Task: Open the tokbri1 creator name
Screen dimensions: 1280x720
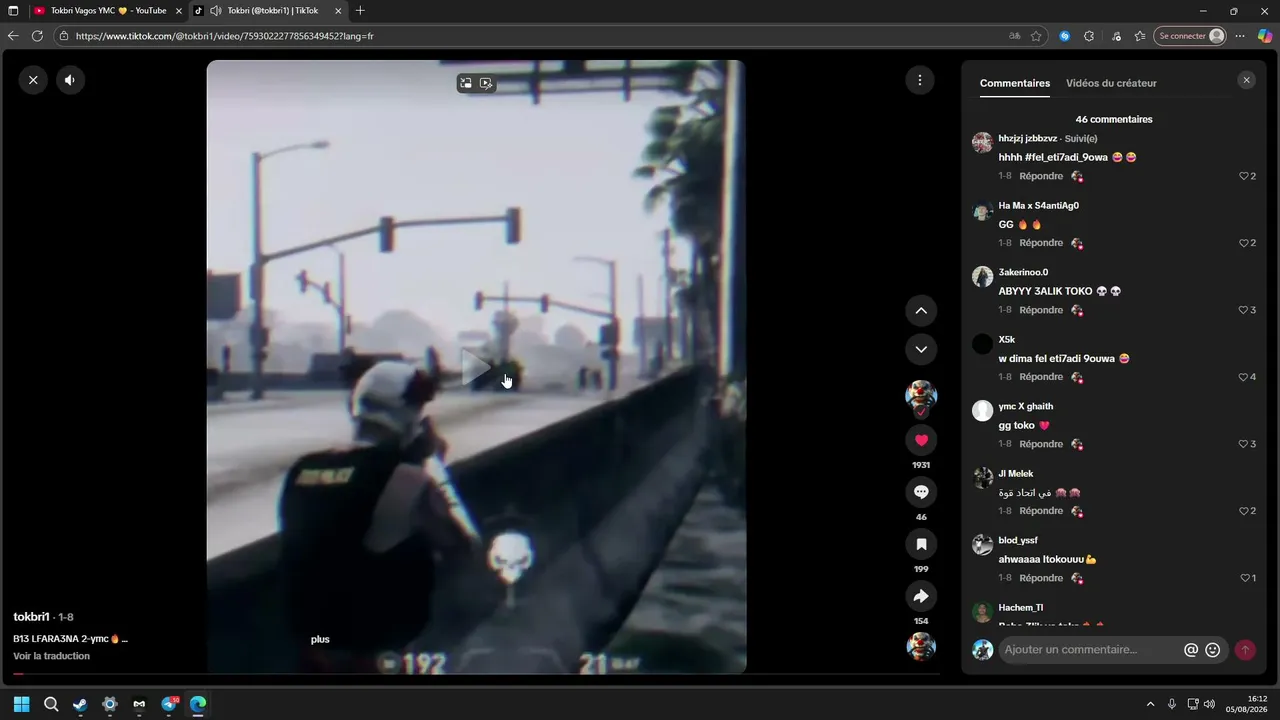Action: [x=31, y=617]
